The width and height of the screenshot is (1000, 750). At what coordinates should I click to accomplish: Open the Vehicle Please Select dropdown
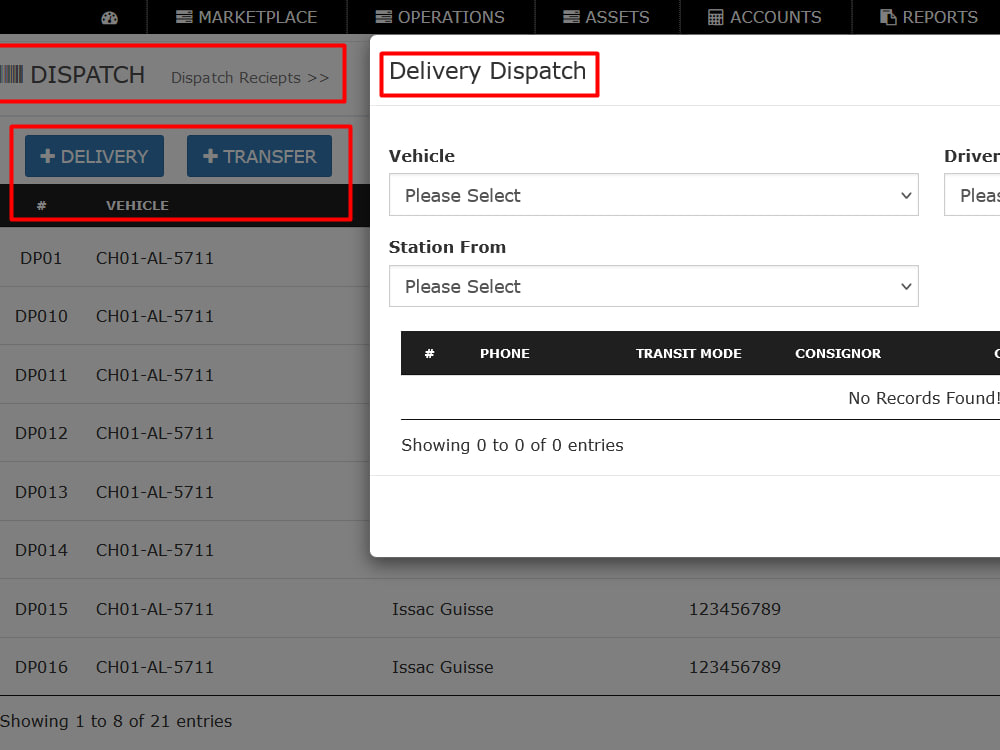tap(654, 195)
